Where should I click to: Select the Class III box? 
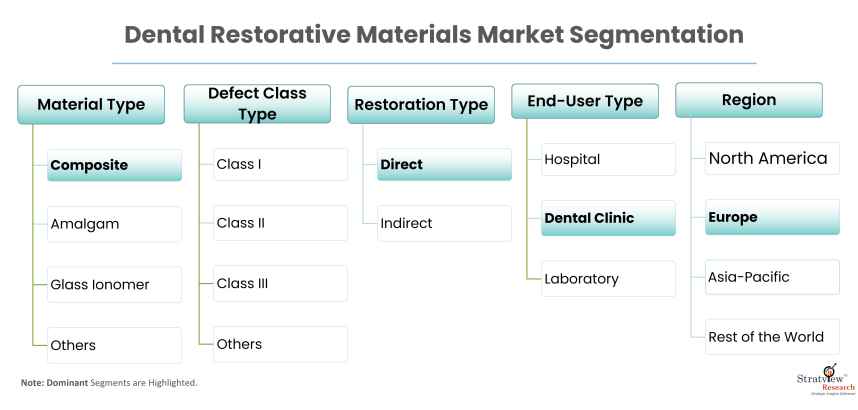coord(280,284)
